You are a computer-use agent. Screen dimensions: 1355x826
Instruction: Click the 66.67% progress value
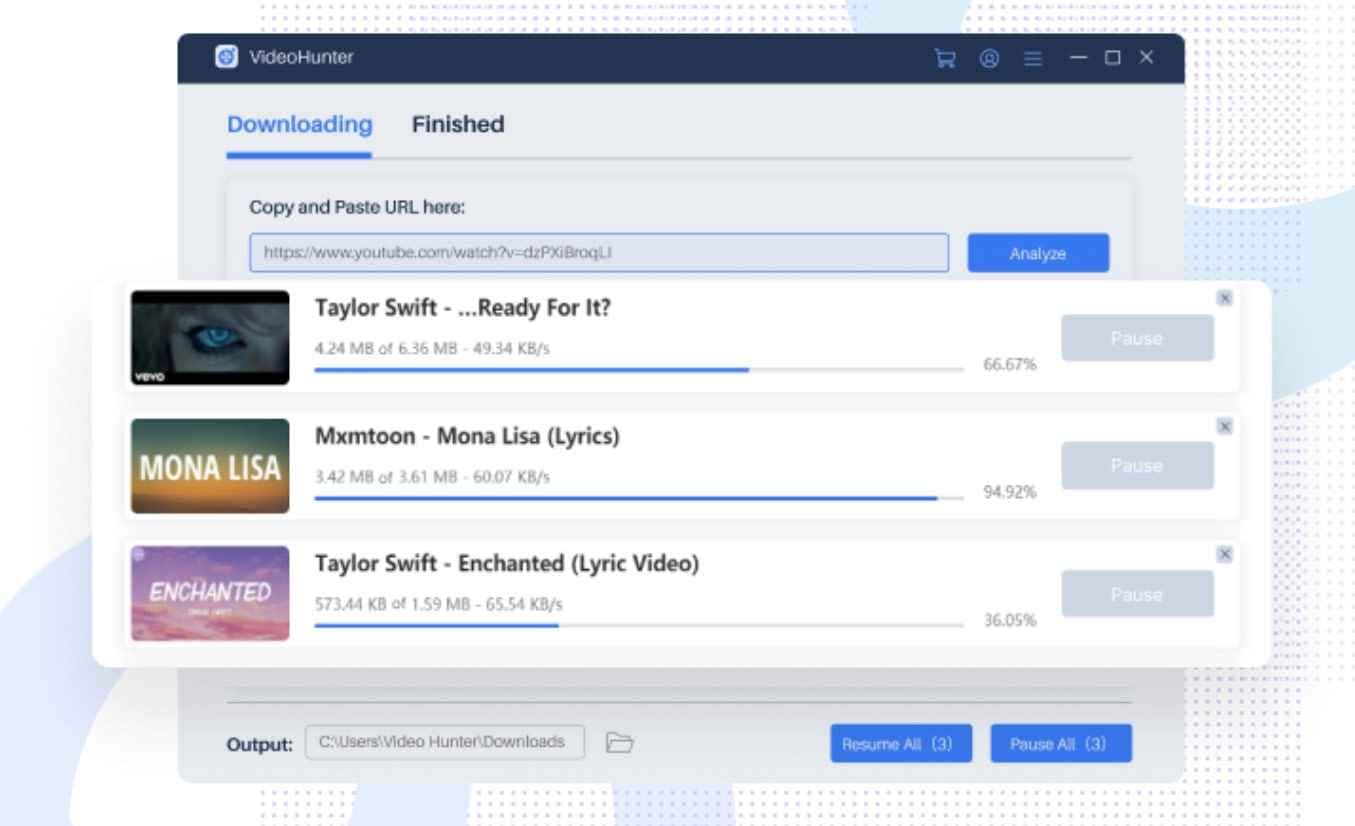point(1010,364)
